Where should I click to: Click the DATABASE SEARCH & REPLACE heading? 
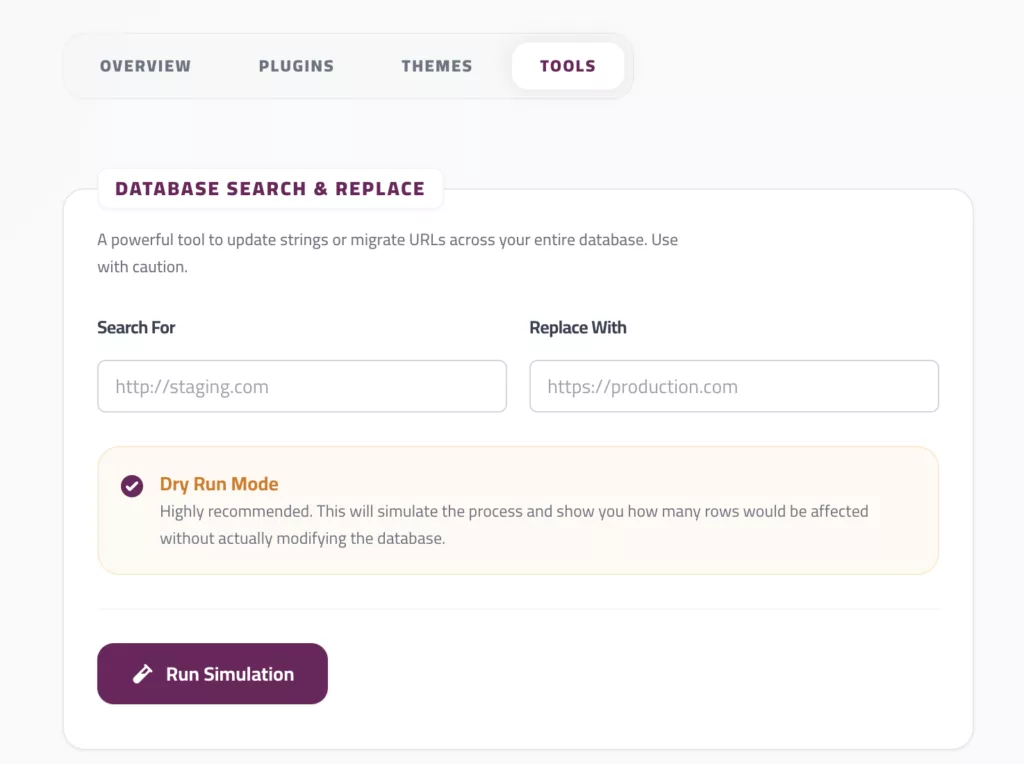click(x=270, y=188)
